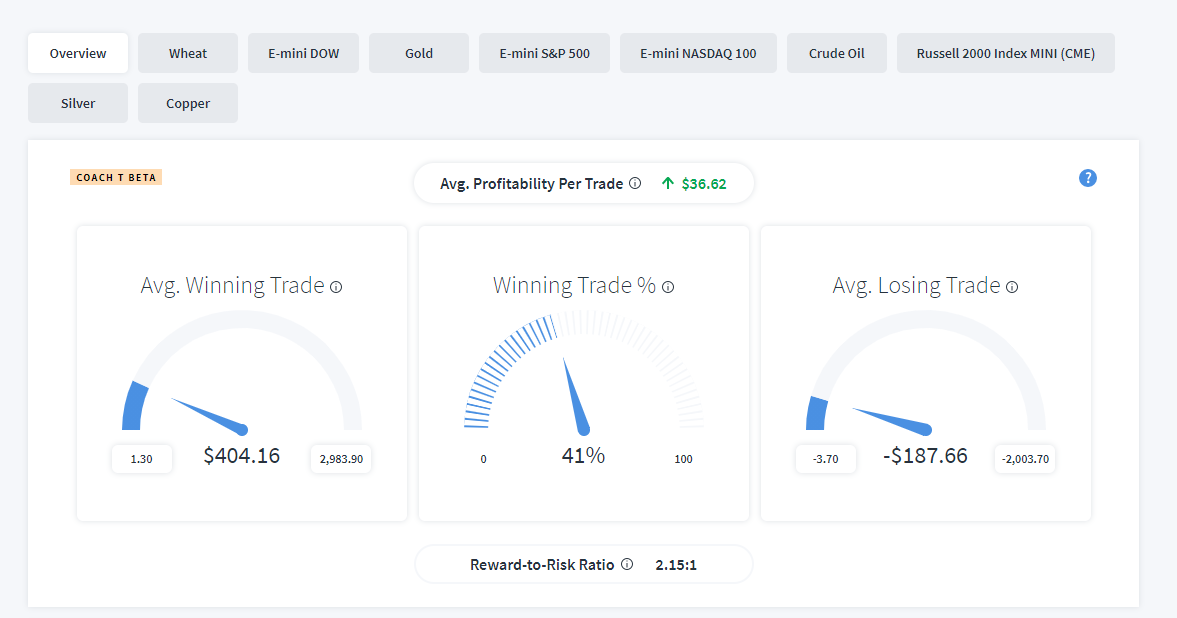
Task: Click the green up arrow by $36.62
Action: [667, 183]
